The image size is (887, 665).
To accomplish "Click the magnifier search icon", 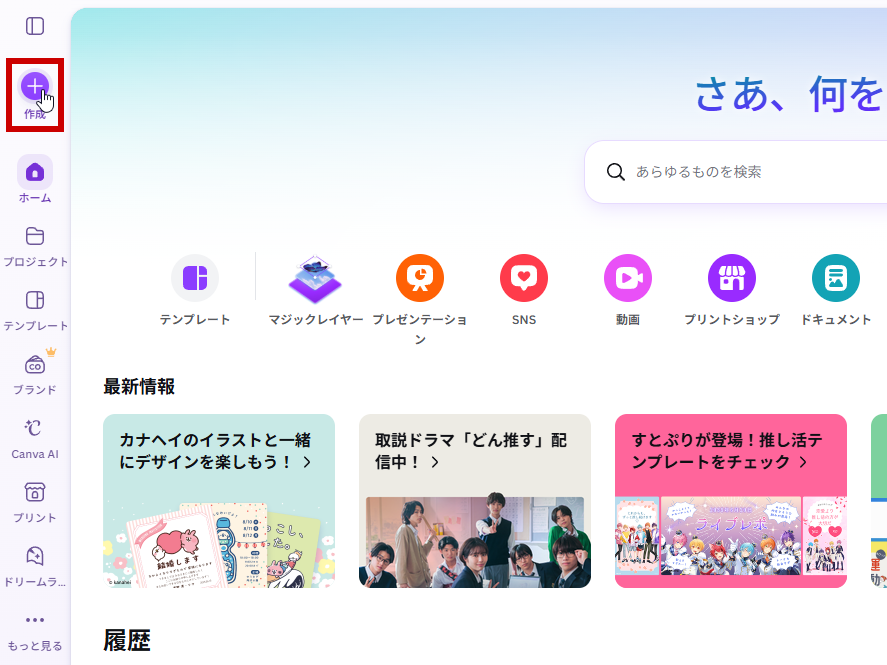I will (615, 172).
